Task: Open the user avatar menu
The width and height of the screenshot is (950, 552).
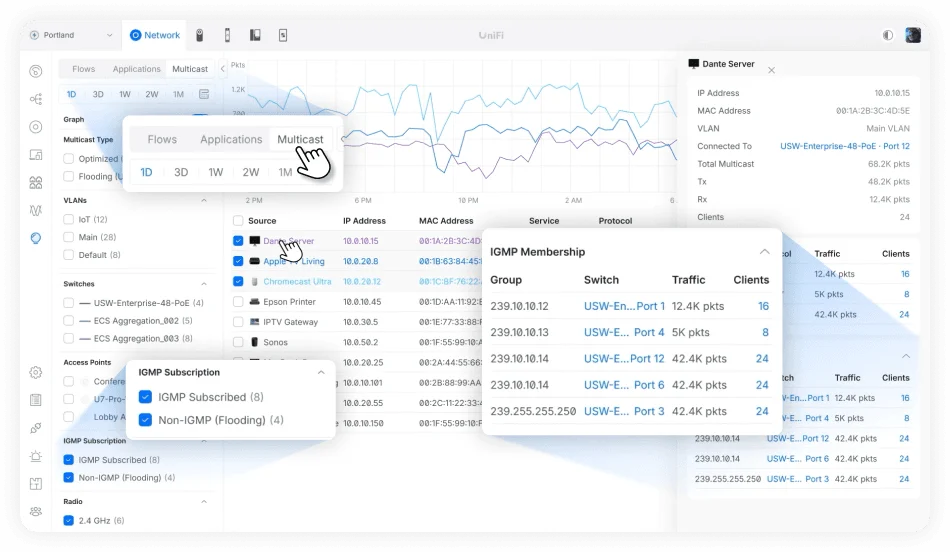Action: click(x=913, y=35)
